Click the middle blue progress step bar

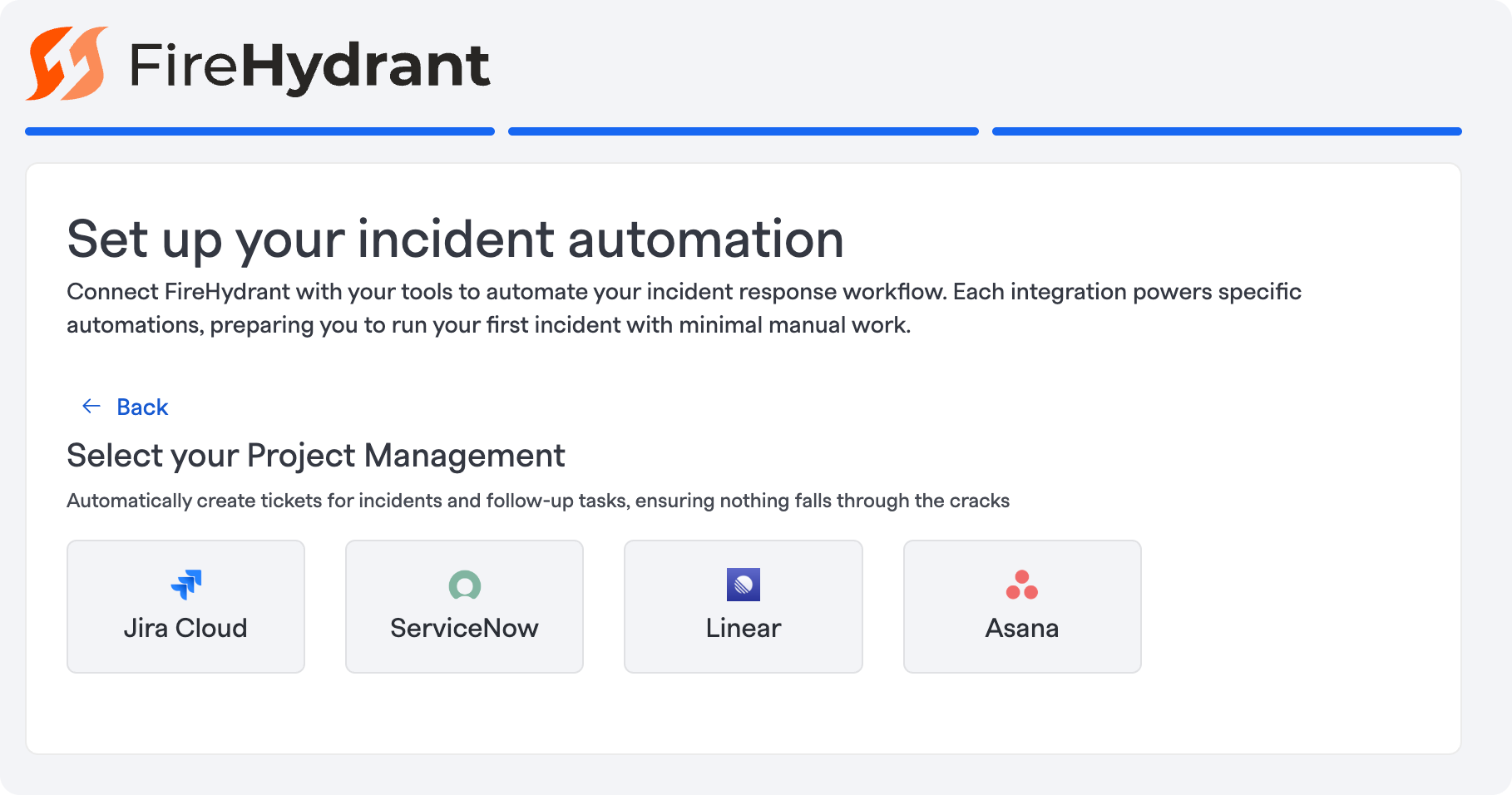pyautogui.click(x=744, y=131)
